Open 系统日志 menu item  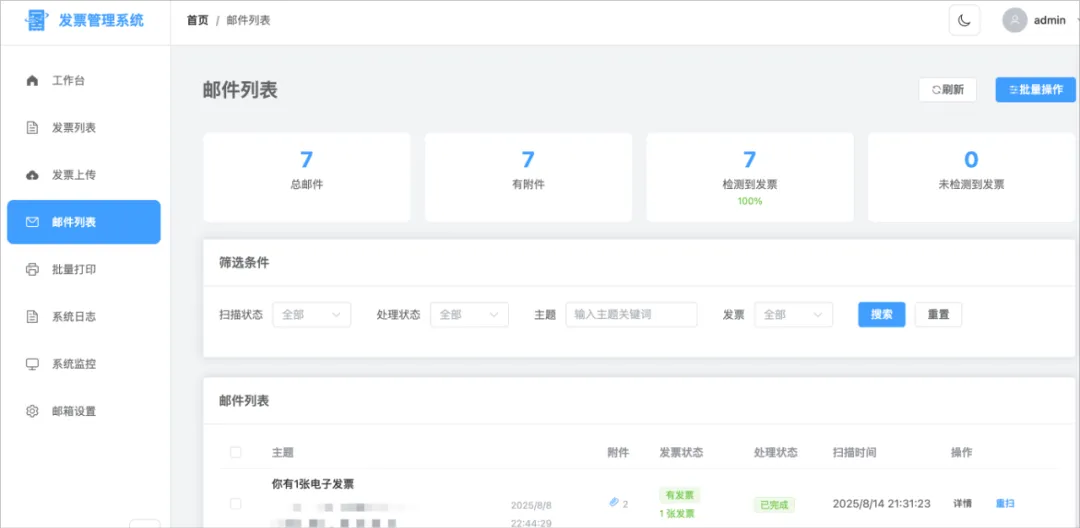coord(84,317)
